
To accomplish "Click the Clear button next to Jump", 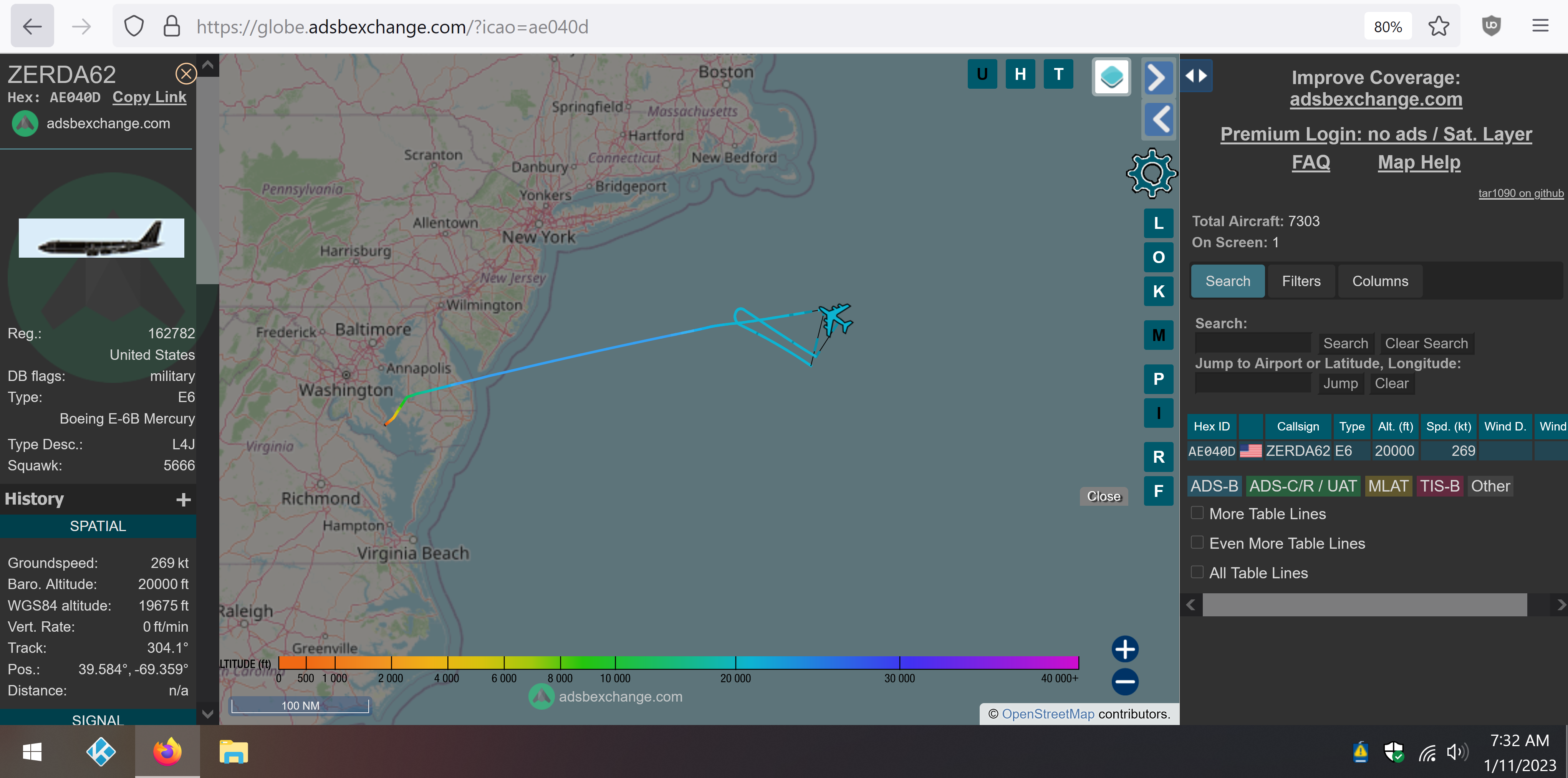I will (1391, 384).
